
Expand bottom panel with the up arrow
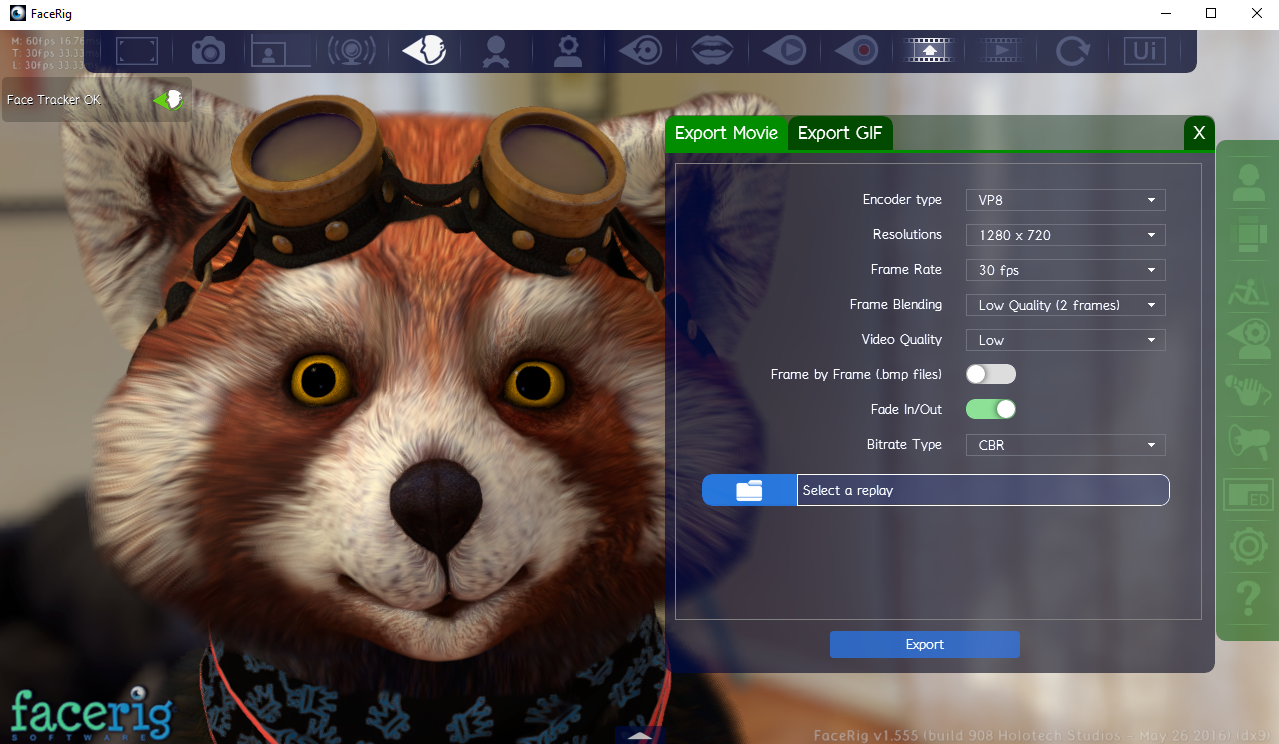(x=640, y=735)
